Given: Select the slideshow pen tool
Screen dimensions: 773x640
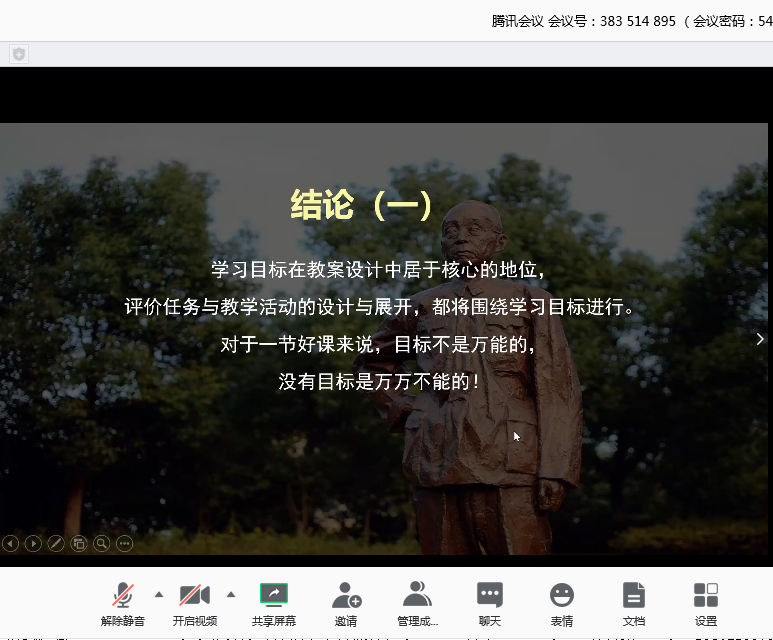Looking at the screenshot, I should pos(56,543).
